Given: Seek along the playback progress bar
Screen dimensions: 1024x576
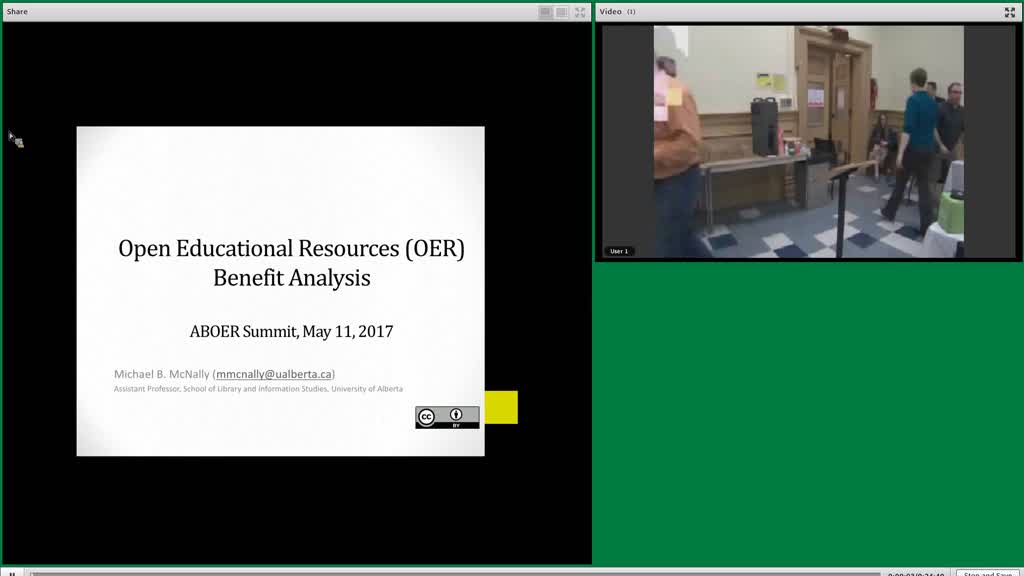Looking at the screenshot, I should tap(455, 573).
